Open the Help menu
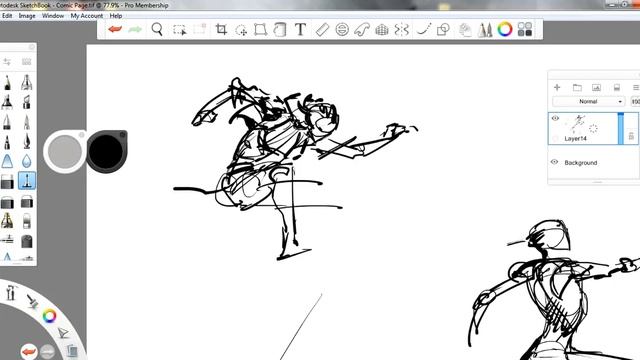 click(x=116, y=16)
